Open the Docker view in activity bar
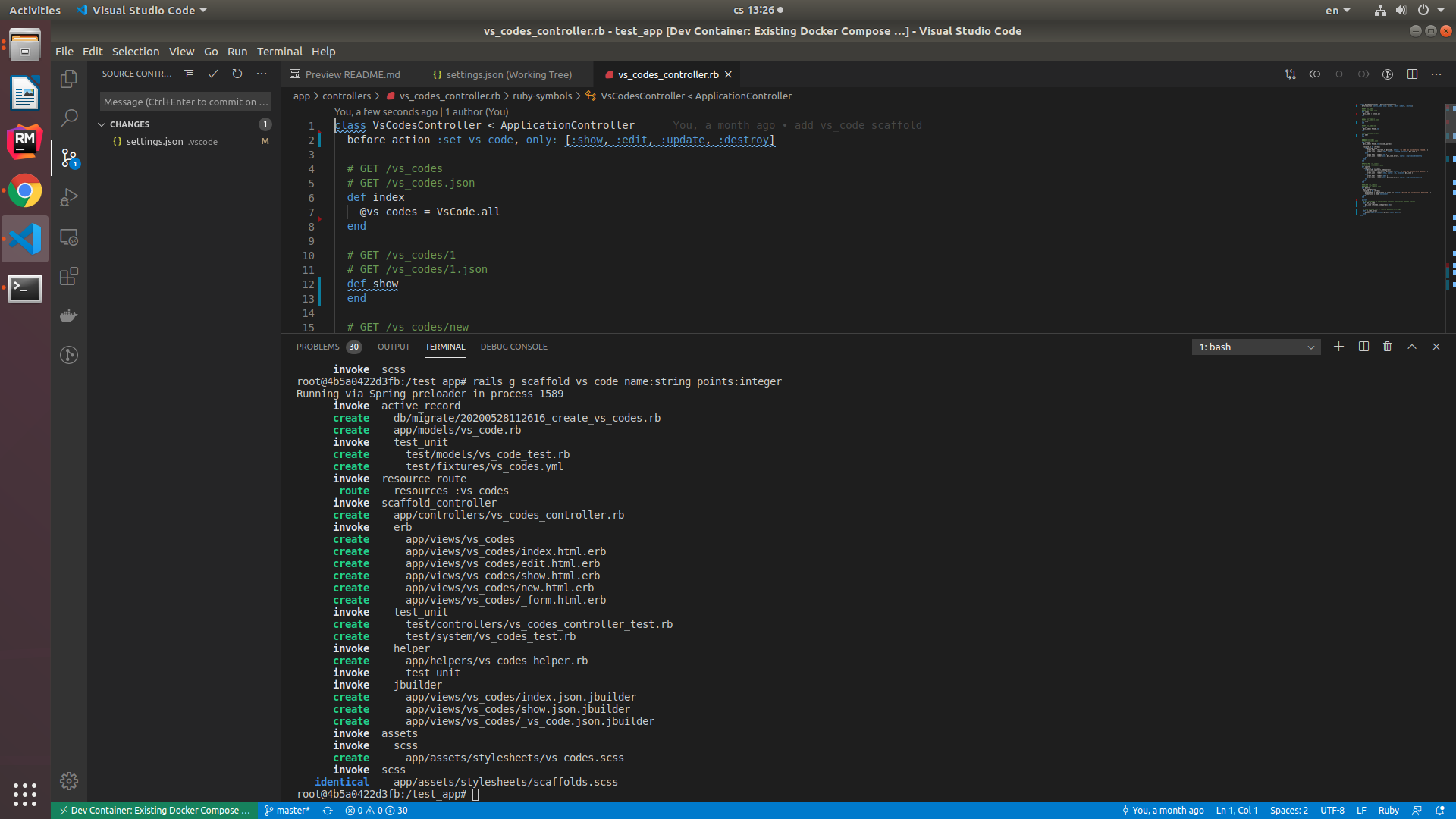The height and width of the screenshot is (819, 1456). (x=69, y=315)
